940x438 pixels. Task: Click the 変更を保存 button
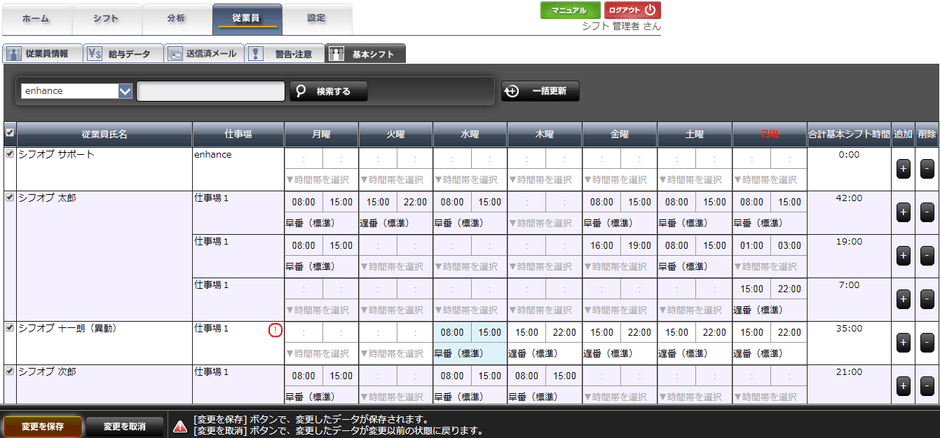pos(42,427)
